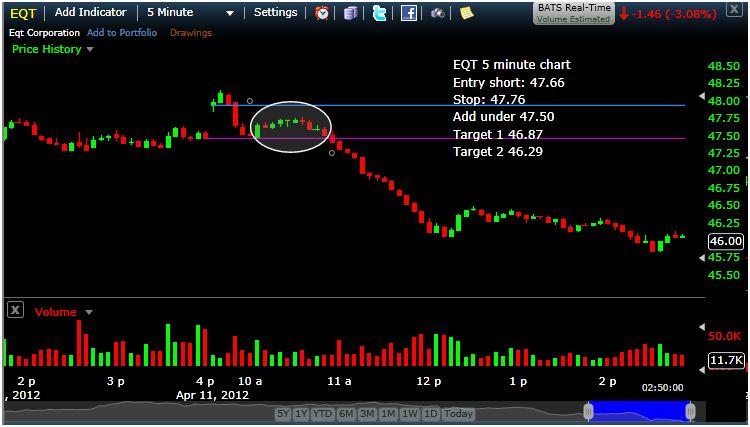Select the 1M range button
This screenshot has height=427, width=750.
388,414
